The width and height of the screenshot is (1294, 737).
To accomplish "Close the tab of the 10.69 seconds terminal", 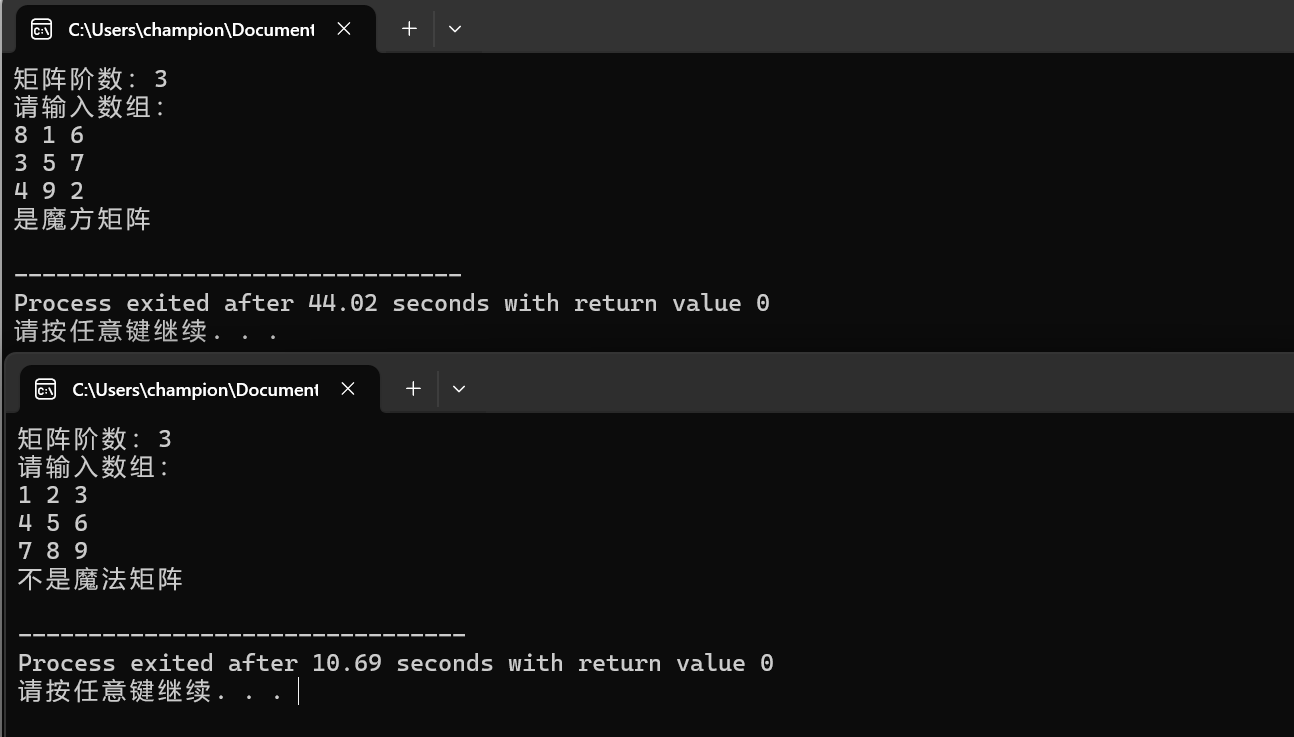I will (x=348, y=389).
